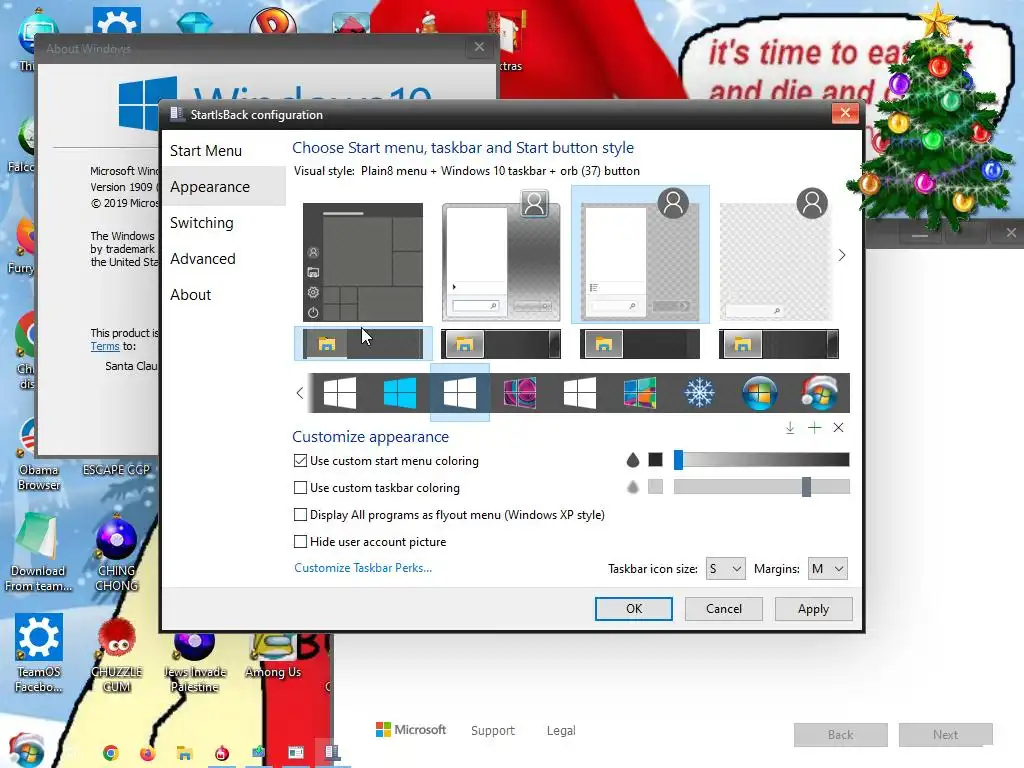Click the Terms link in About Windows
Screen dimensions: 1024x768
pos(104,346)
